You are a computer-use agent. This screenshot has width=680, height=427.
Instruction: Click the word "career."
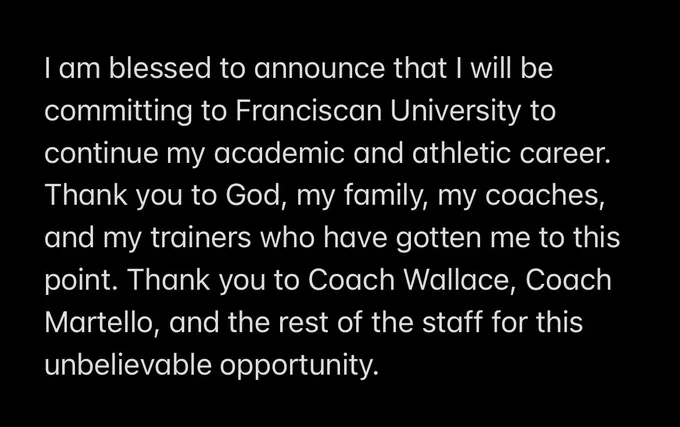point(565,153)
